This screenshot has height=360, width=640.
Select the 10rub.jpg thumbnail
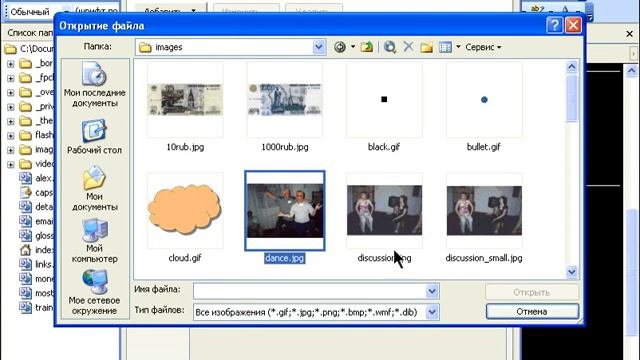[185, 100]
